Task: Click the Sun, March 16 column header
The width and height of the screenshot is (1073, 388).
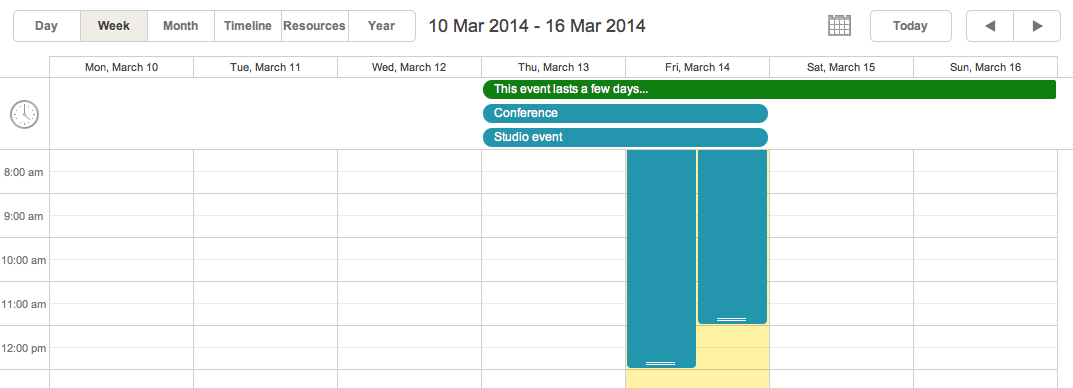Action: [x=985, y=67]
